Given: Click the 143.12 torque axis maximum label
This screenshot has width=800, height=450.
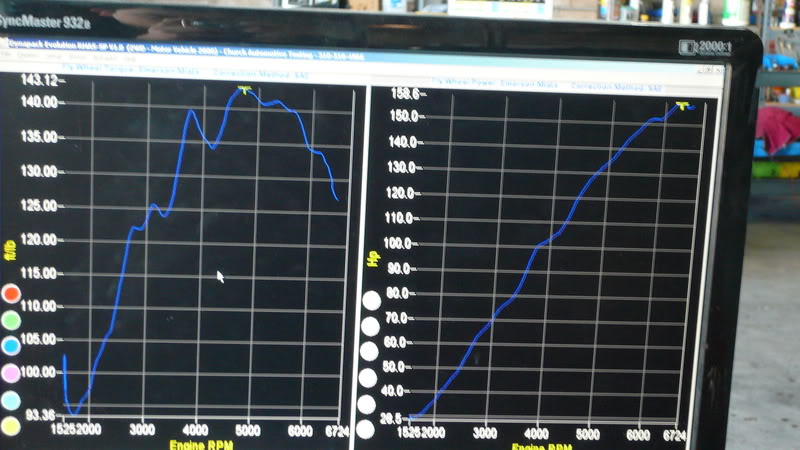Looking at the screenshot, I should [39, 80].
